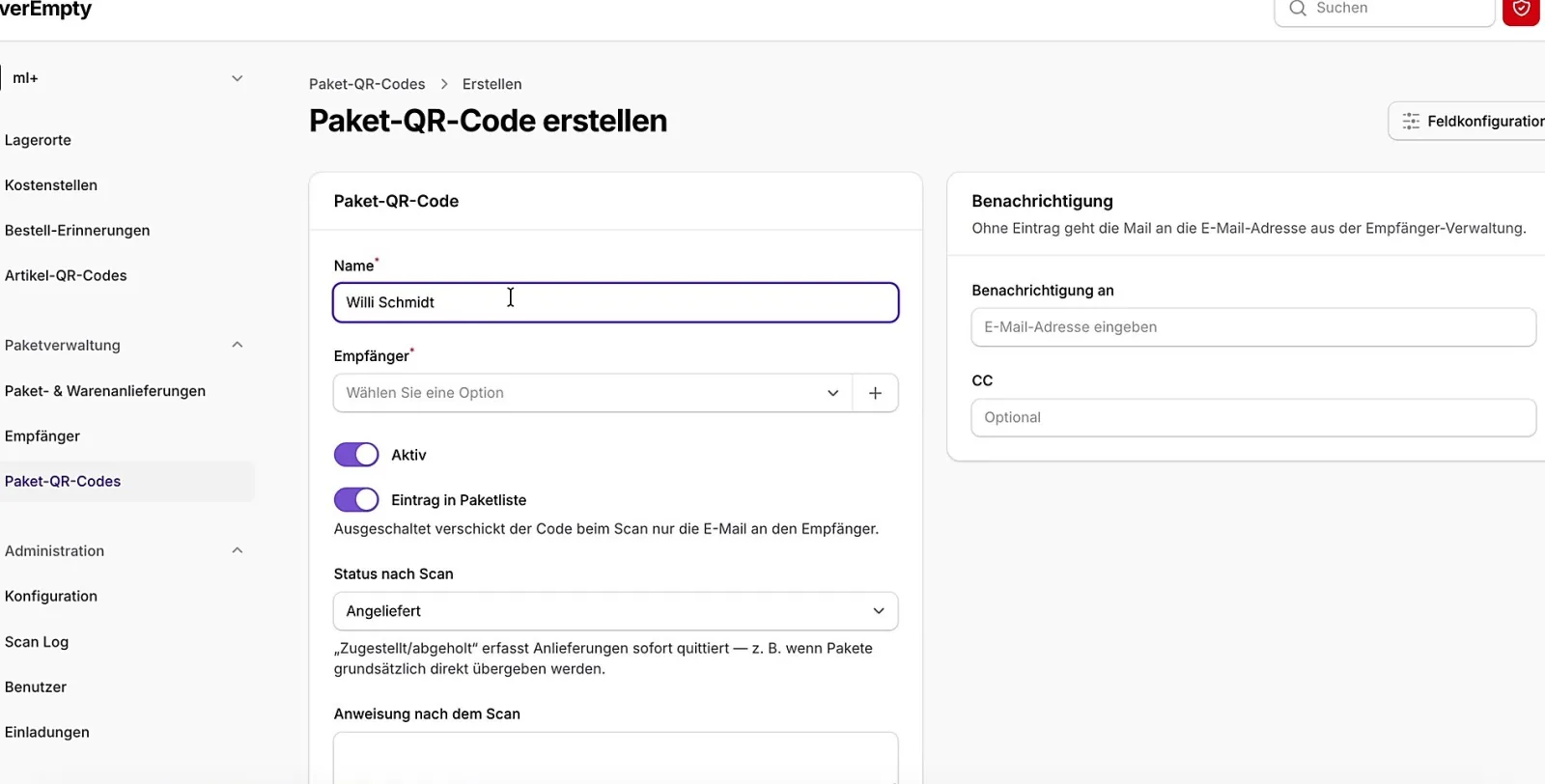Screen dimensions: 1545x784
Task: Open the Status nach Scan dropdown
Action: tap(616, 611)
